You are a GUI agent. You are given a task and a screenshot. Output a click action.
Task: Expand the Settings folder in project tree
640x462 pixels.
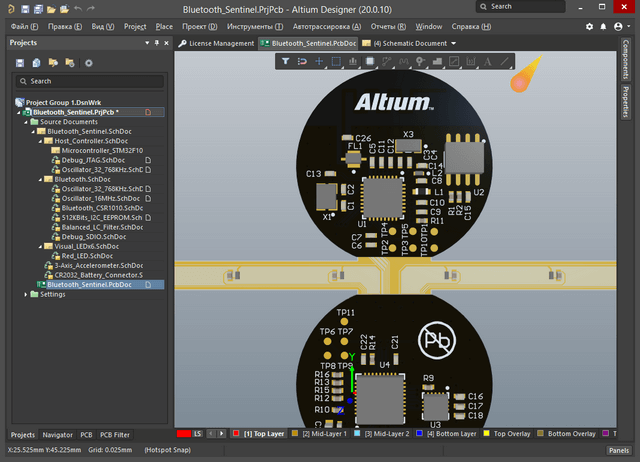[x=27, y=294]
